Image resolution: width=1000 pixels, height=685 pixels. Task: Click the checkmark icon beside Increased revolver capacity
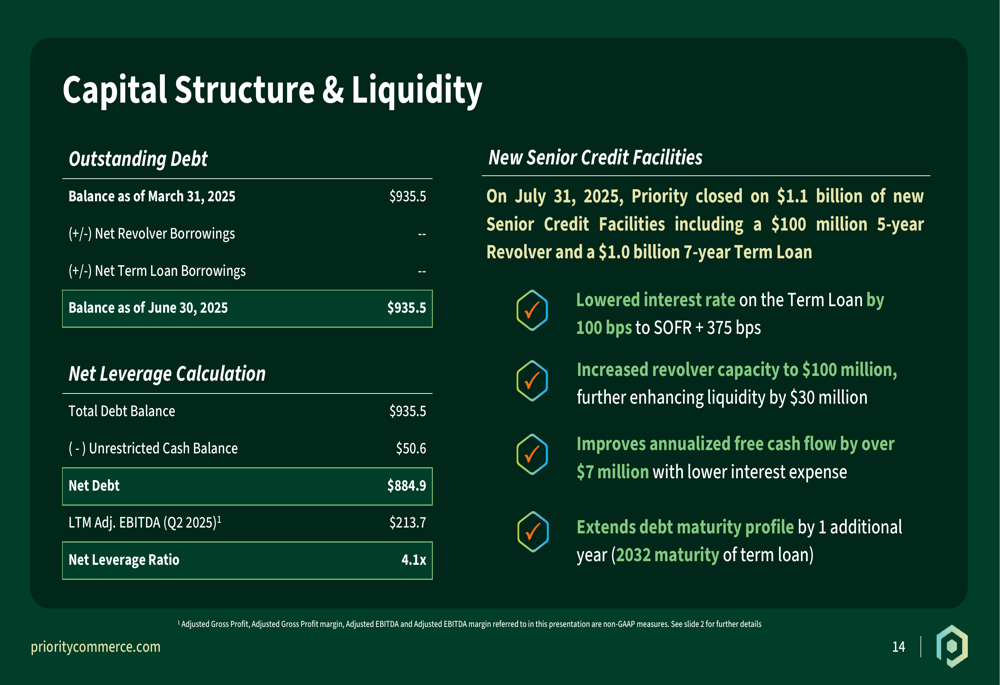(532, 381)
